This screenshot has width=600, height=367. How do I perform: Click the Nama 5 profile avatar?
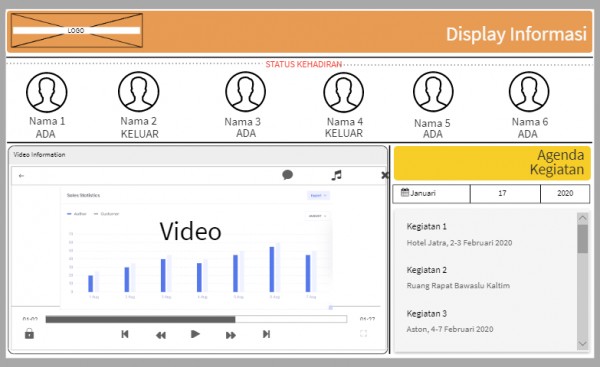433,91
